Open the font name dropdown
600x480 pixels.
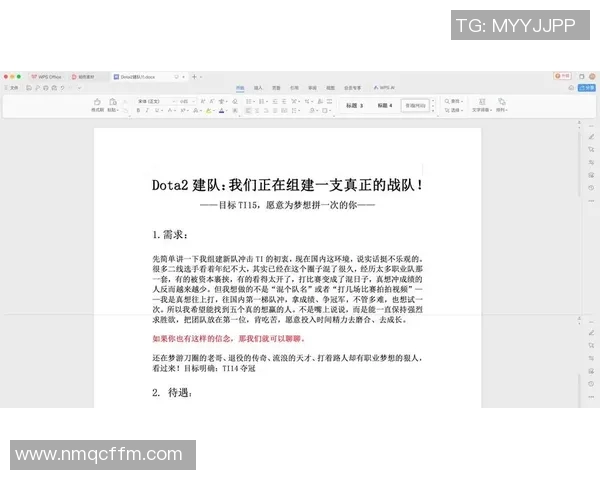(174, 101)
